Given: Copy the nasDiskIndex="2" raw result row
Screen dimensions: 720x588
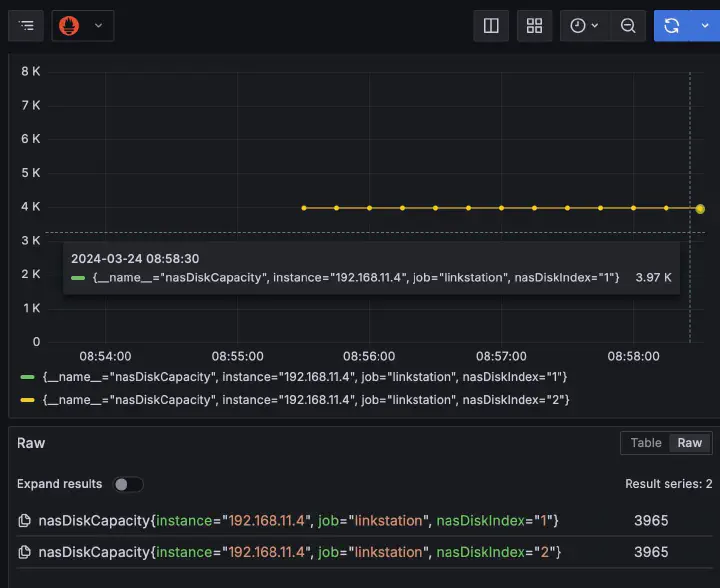Looking at the screenshot, I should tap(24, 552).
